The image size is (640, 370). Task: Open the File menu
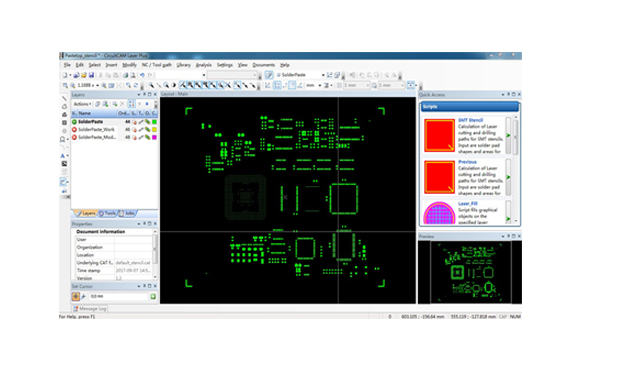tap(67, 65)
